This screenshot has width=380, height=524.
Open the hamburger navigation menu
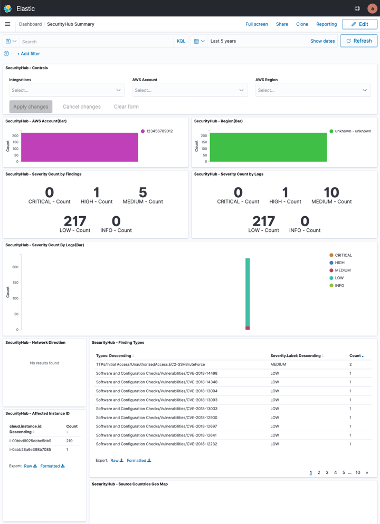click(8, 24)
